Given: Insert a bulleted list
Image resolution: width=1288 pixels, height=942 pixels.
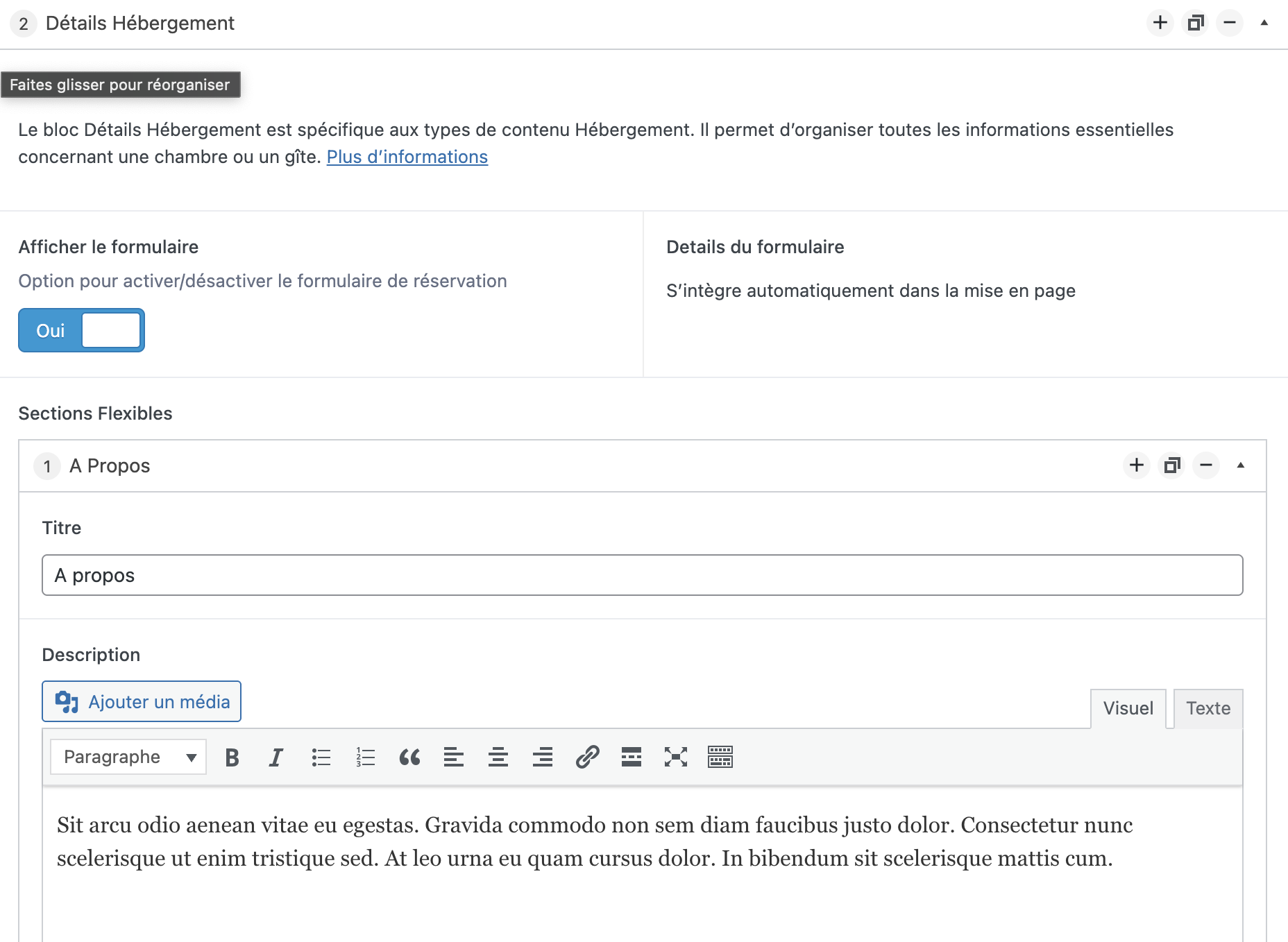Looking at the screenshot, I should pyautogui.click(x=321, y=757).
